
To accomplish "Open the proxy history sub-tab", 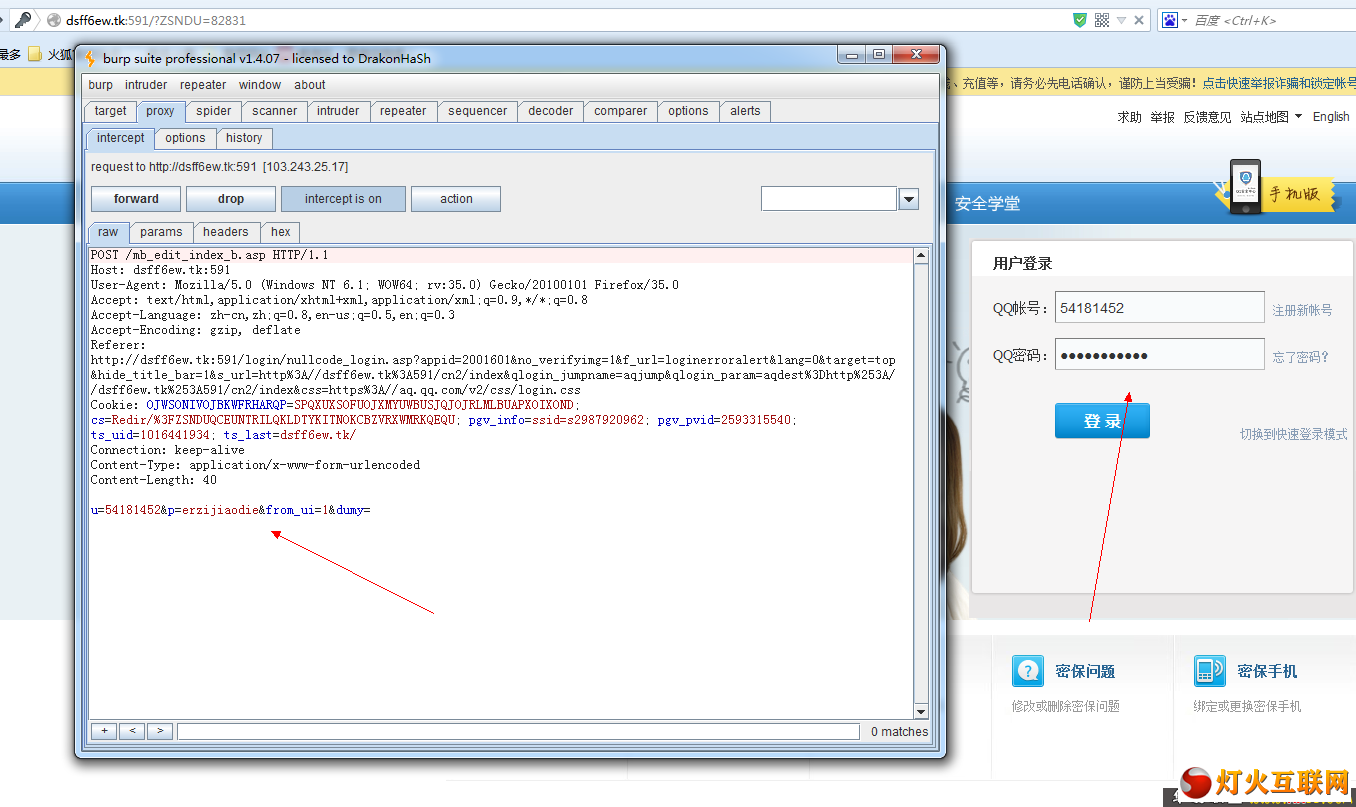I will click(244, 138).
